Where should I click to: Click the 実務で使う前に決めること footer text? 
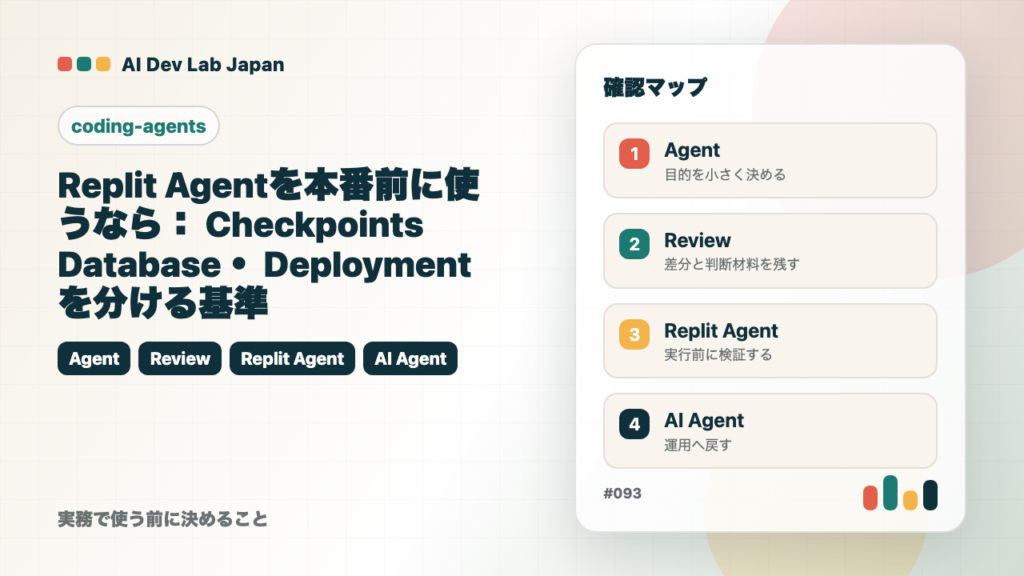pos(163,519)
